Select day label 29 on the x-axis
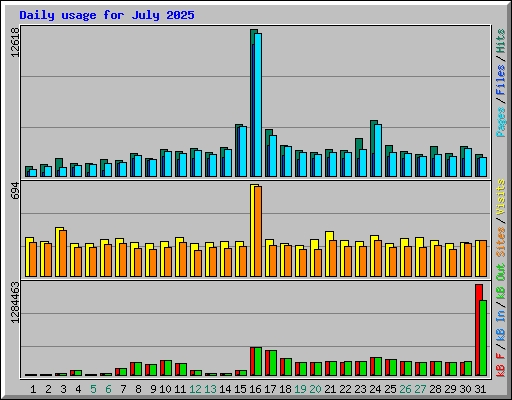The width and height of the screenshot is (512, 400). coord(450,389)
